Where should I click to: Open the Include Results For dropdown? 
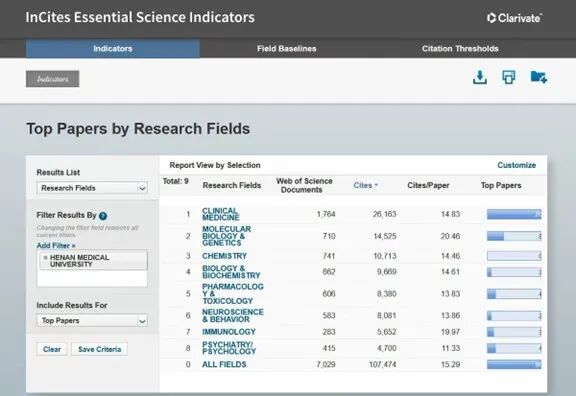92,321
